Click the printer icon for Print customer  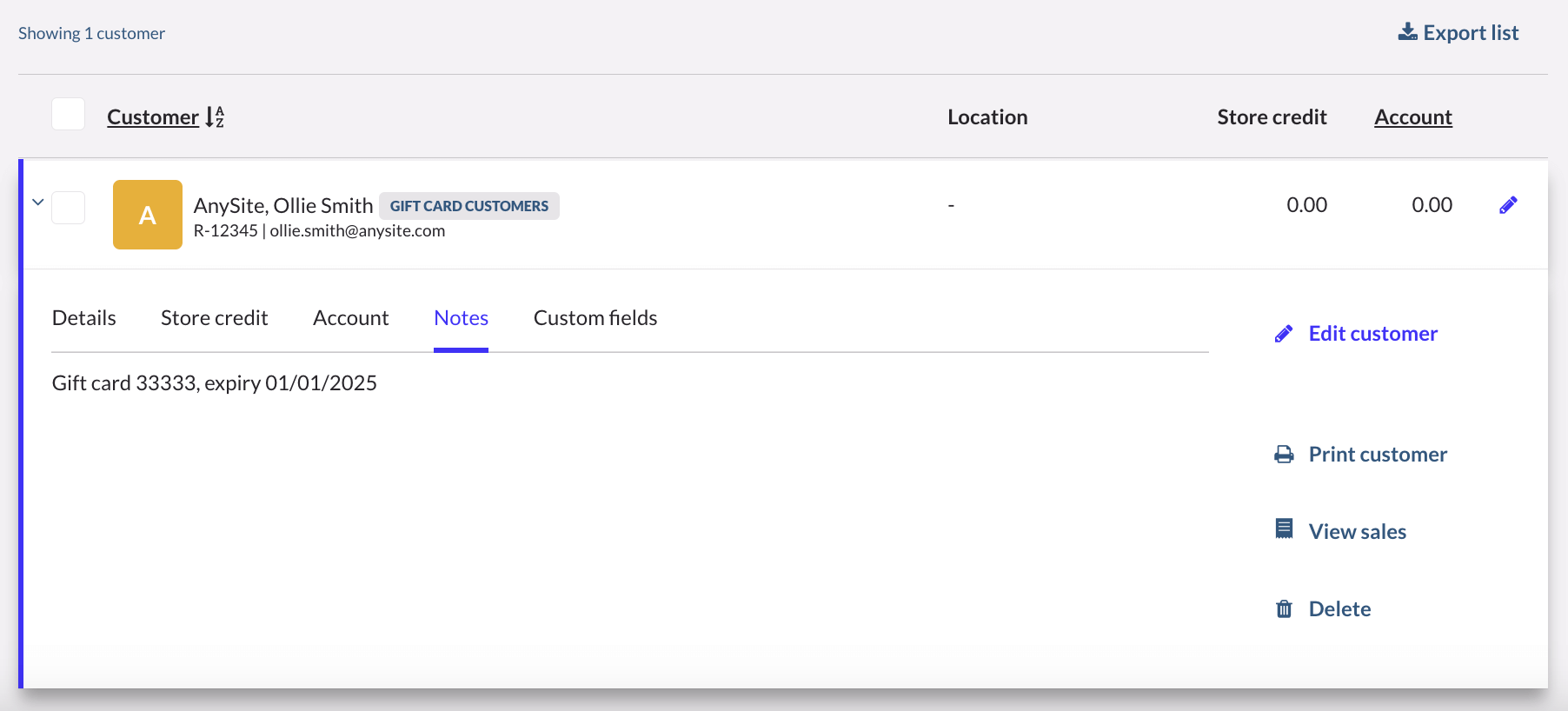pyautogui.click(x=1284, y=455)
